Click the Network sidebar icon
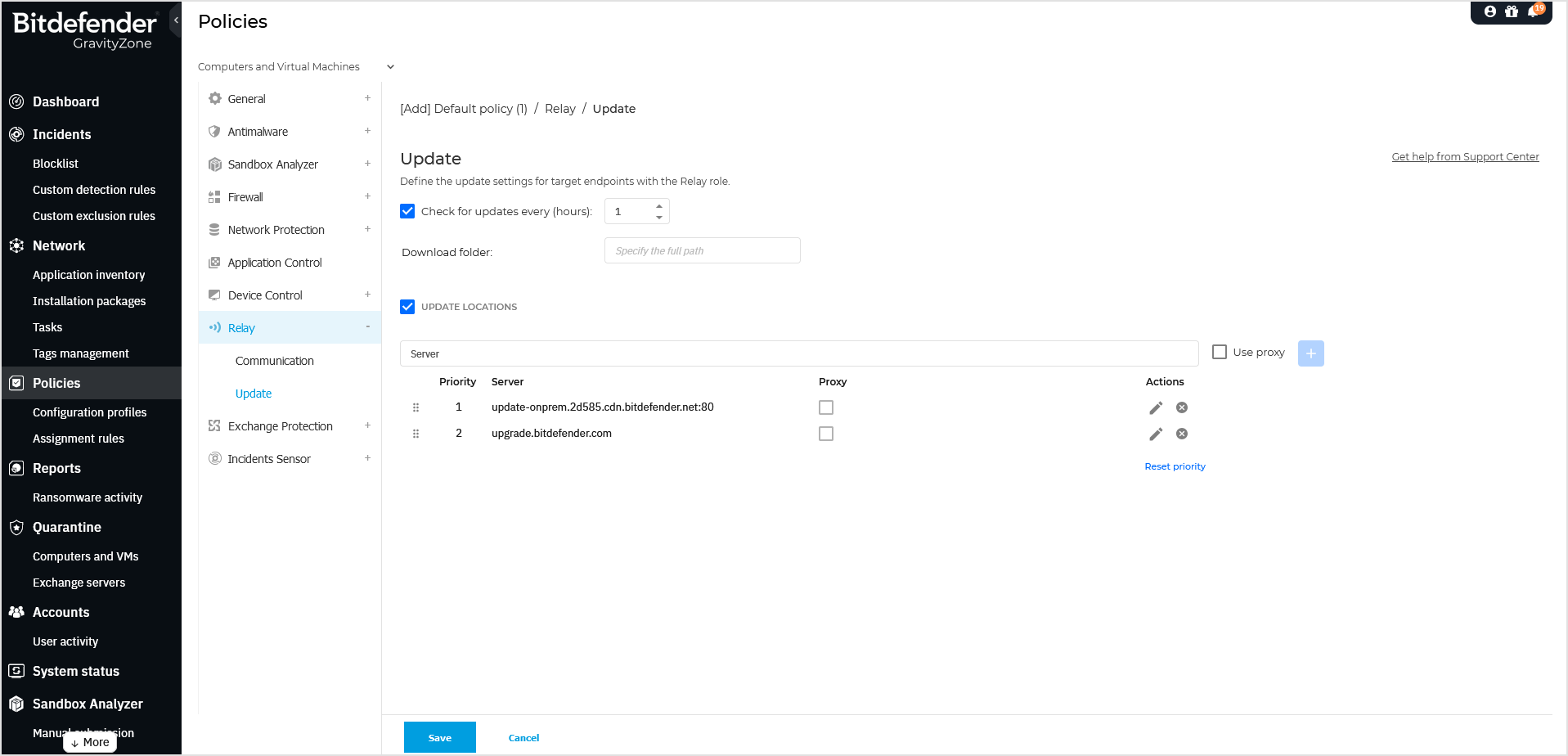 click(x=16, y=245)
